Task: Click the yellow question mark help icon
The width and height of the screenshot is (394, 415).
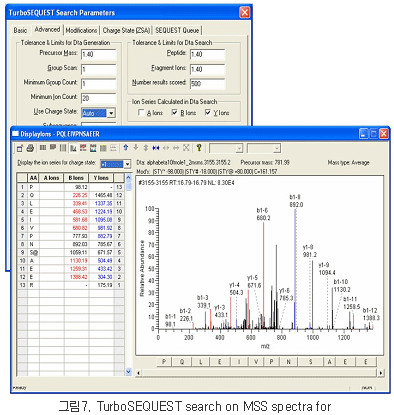Action: [199, 148]
